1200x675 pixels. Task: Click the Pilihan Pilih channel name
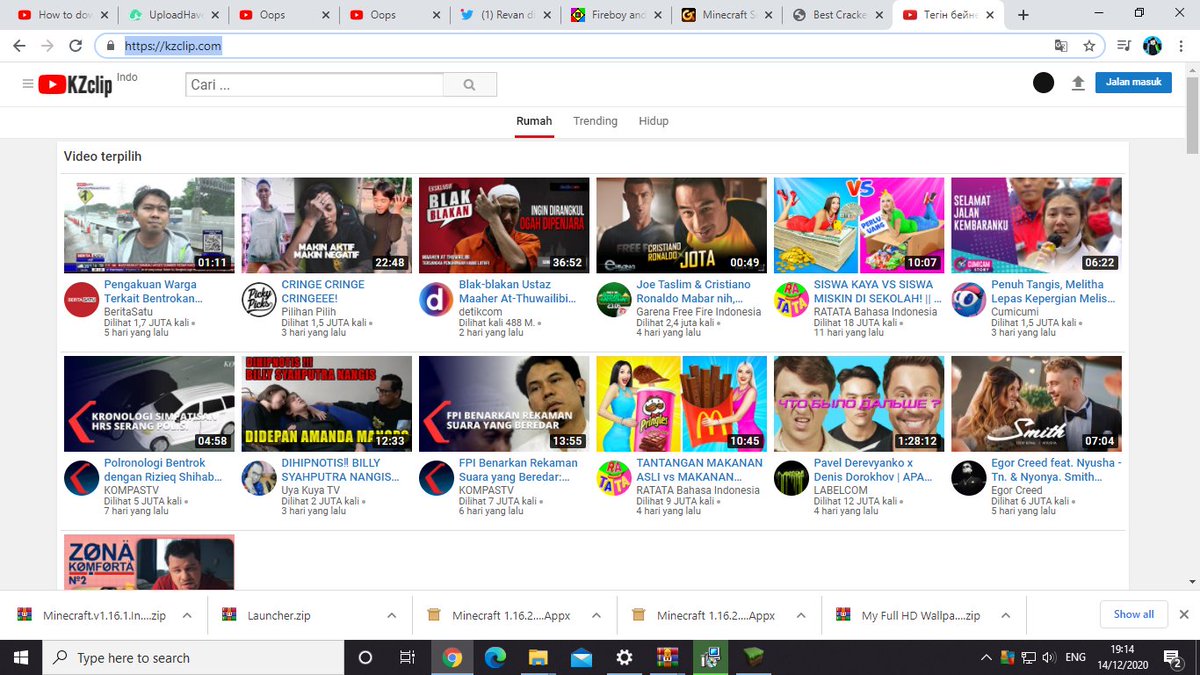(309, 312)
